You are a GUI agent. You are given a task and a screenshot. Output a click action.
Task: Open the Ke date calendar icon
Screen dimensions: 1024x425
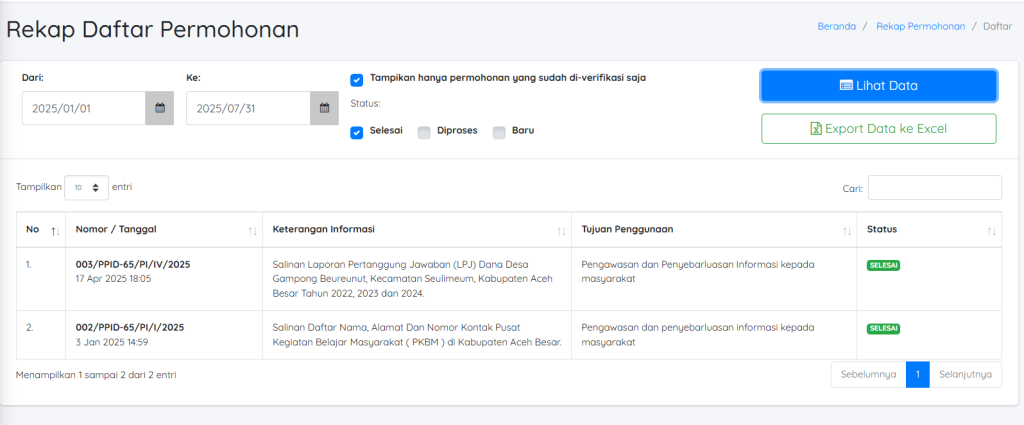tap(324, 108)
